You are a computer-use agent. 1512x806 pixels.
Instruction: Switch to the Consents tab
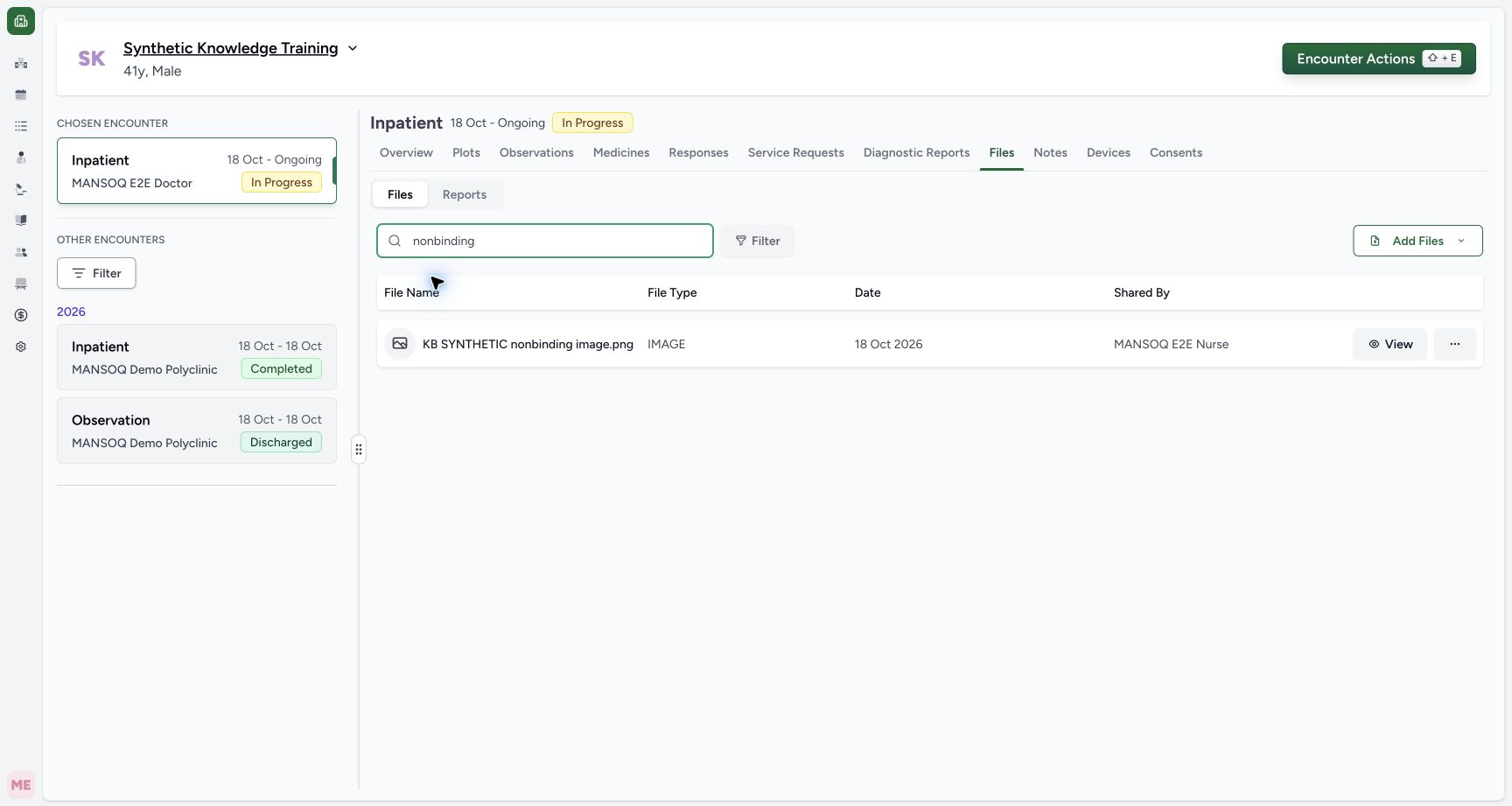coord(1176,152)
